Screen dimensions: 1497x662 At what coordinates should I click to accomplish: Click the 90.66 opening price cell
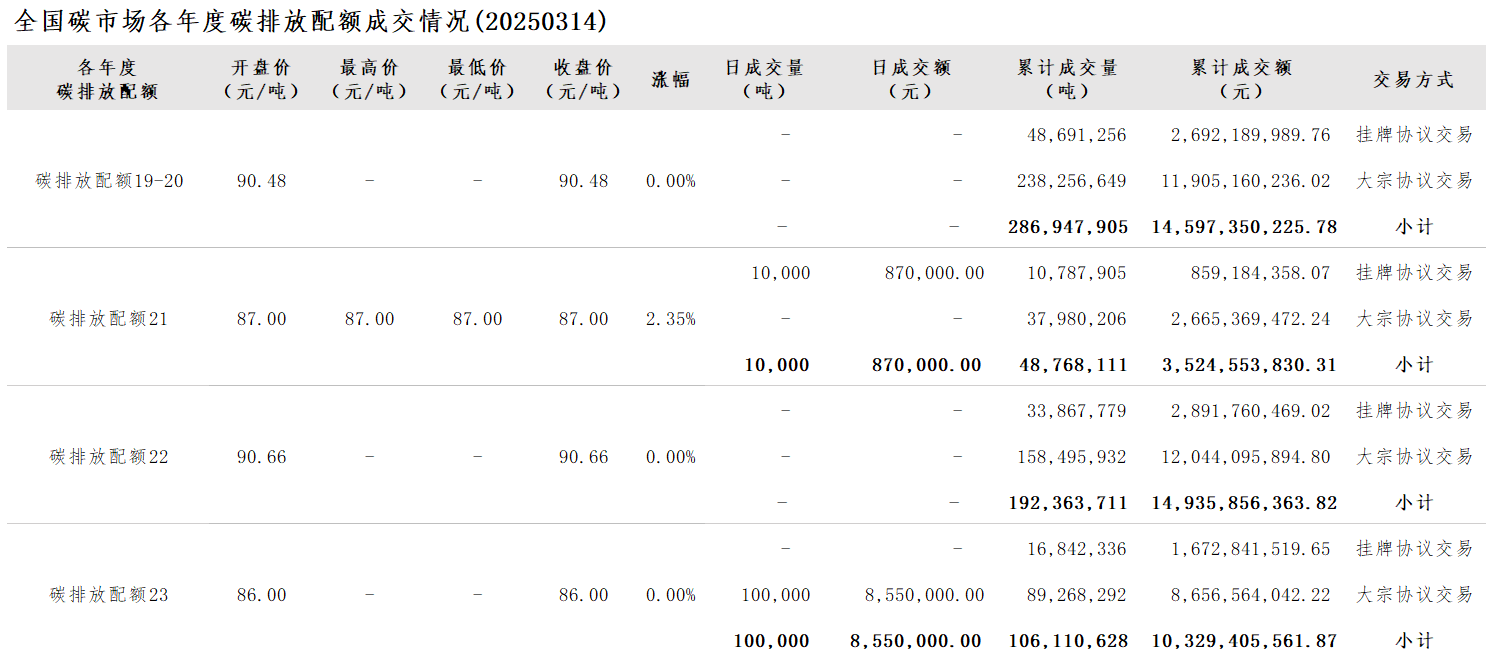tap(262, 457)
